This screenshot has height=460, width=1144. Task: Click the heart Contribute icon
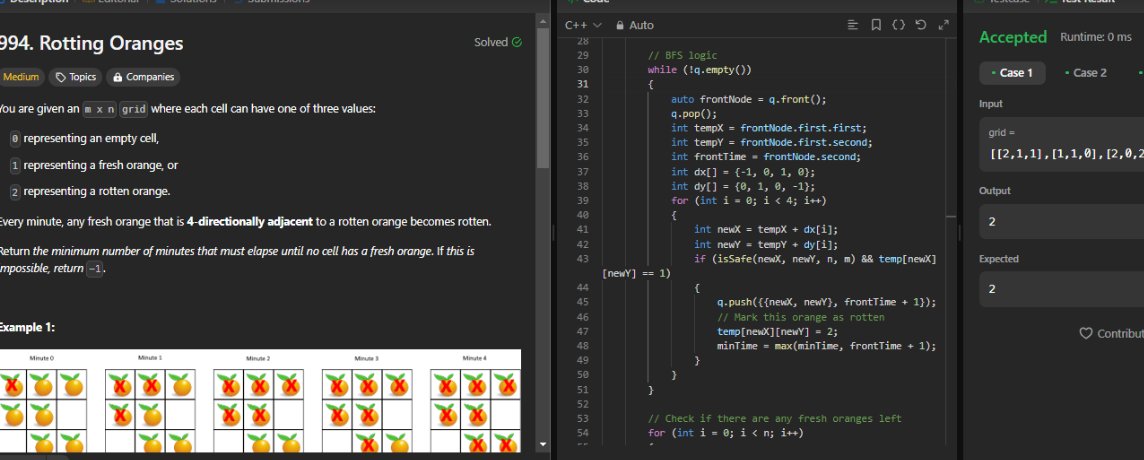pos(1086,333)
